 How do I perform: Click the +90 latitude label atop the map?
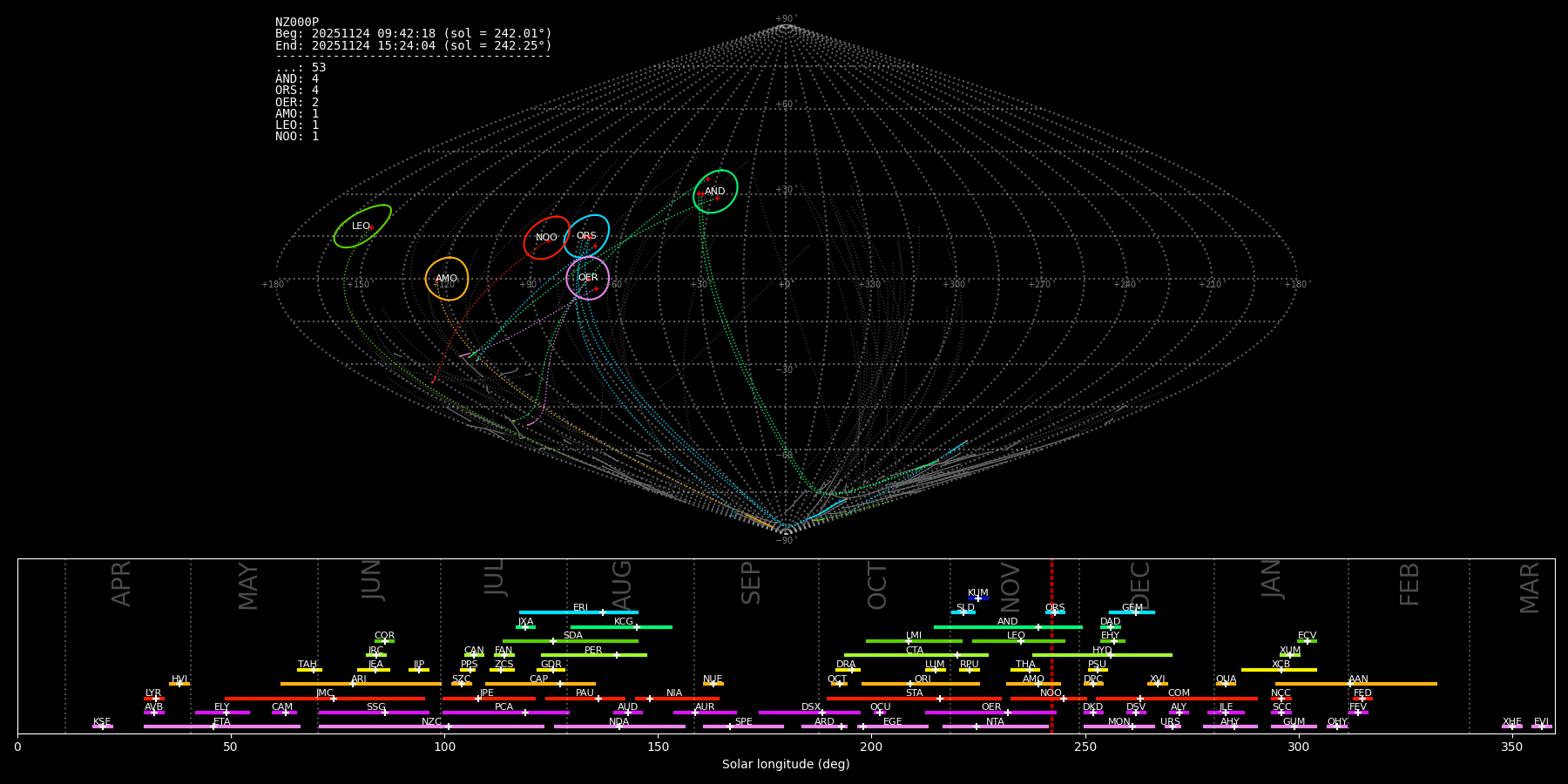coord(785,19)
